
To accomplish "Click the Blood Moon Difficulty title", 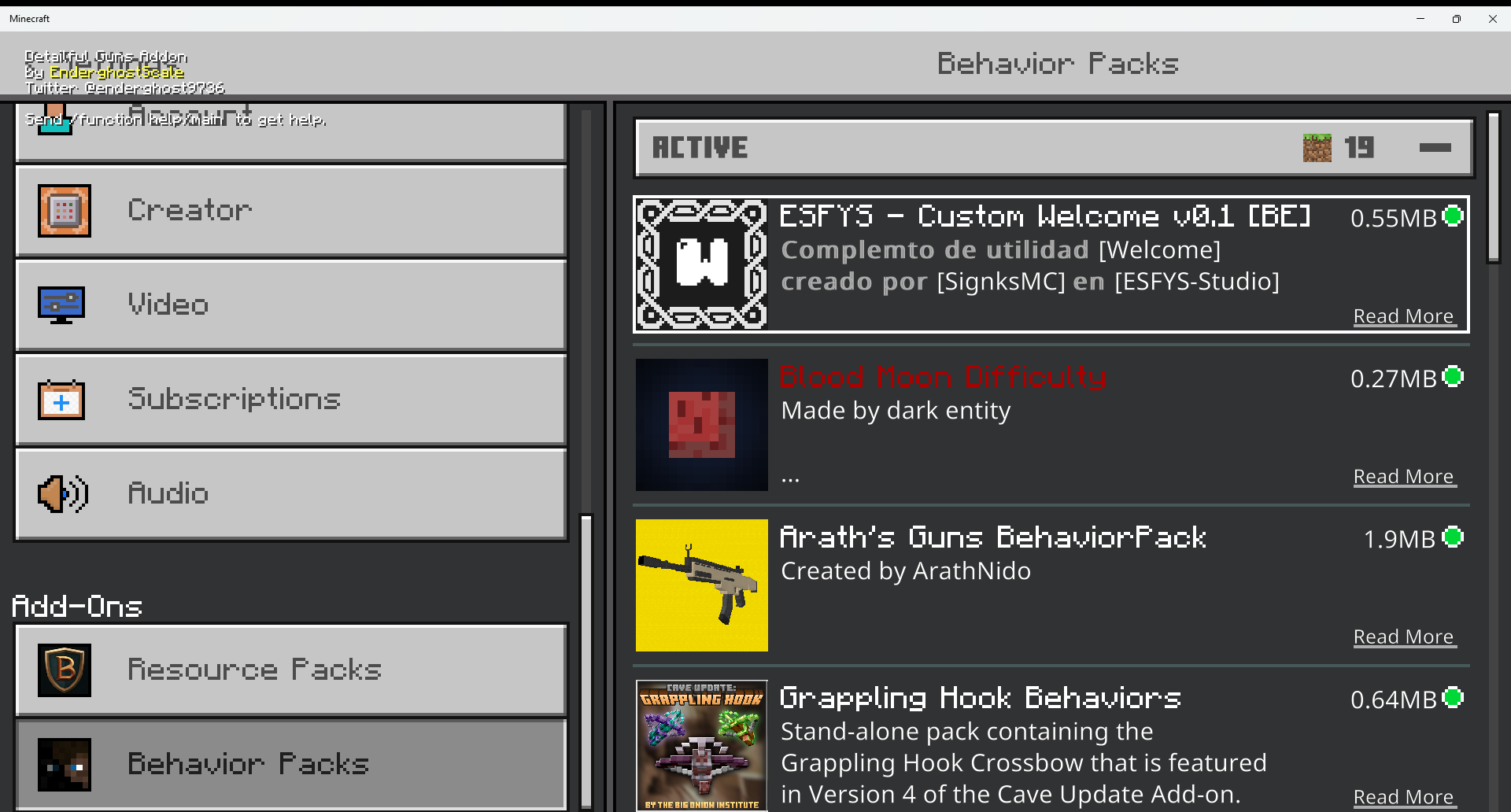I will click(x=943, y=377).
